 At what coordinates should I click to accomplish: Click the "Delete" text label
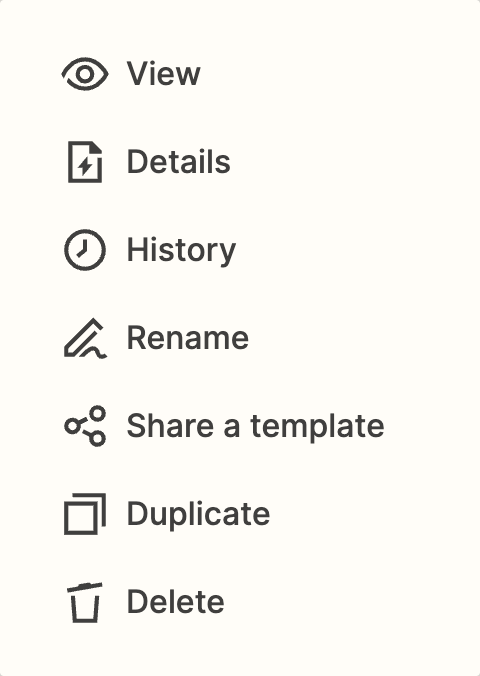176,602
